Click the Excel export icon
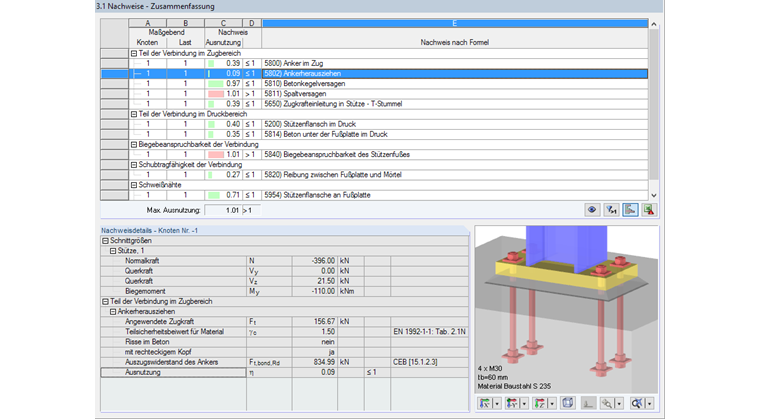The width and height of the screenshot is (760, 419). 649,210
